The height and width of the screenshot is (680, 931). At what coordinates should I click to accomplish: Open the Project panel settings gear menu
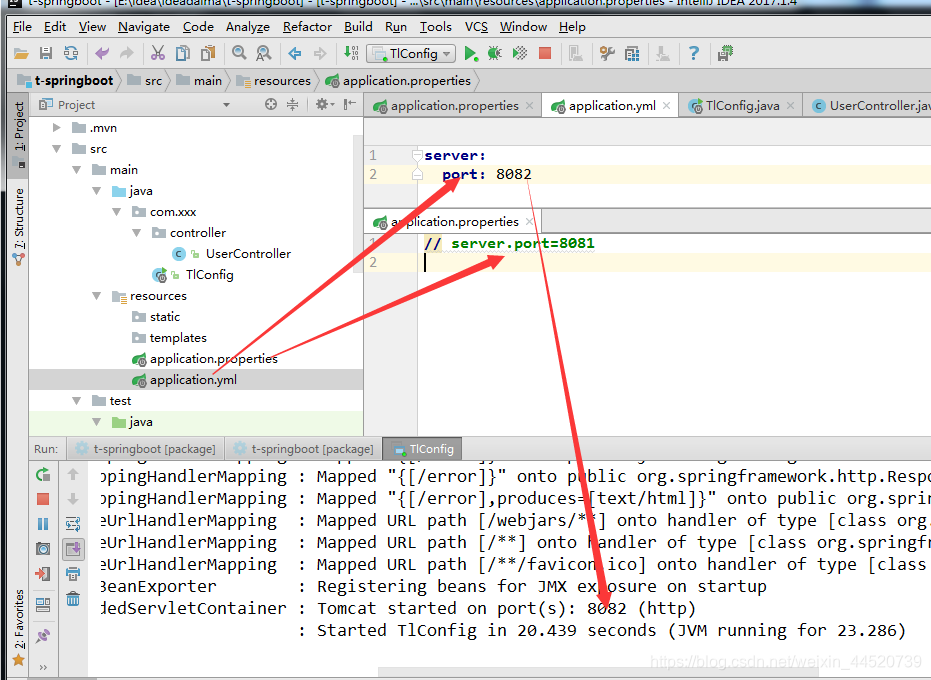click(x=324, y=105)
